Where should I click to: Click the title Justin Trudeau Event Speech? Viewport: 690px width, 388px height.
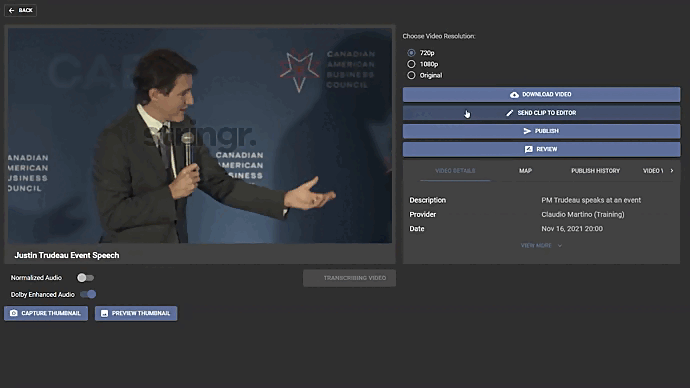(x=67, y=255)
